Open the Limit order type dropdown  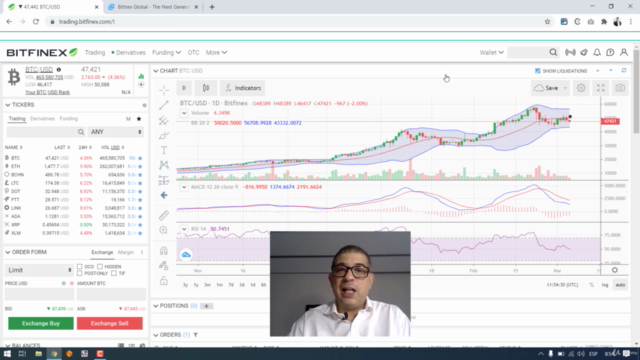click(39, 270)
